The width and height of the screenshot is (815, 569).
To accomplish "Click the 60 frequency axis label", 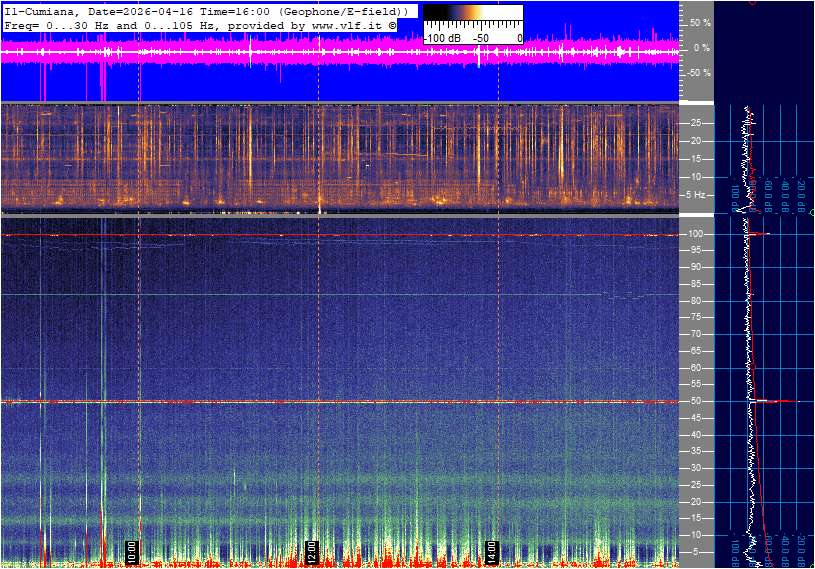I will pyautogui.click(x=695, y=368).
